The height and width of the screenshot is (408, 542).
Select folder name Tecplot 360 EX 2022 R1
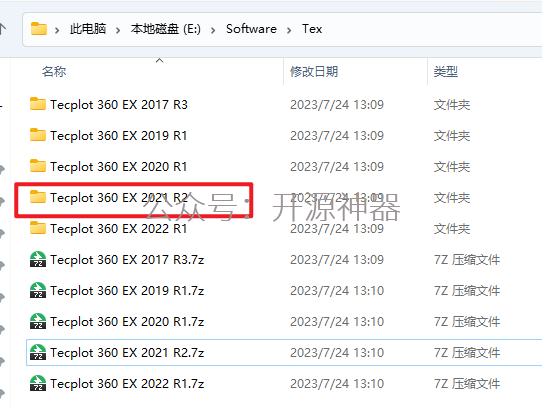(x=119, y=229)
